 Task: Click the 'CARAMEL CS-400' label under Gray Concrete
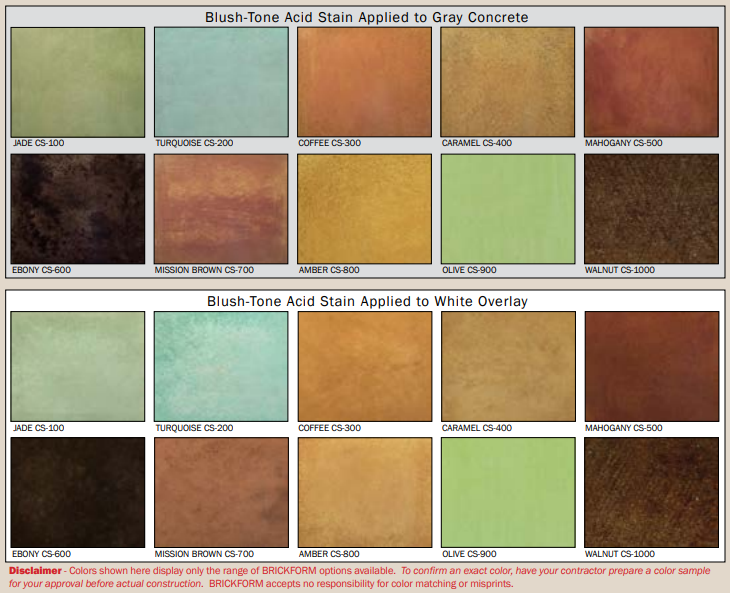[x=477, y=143]
